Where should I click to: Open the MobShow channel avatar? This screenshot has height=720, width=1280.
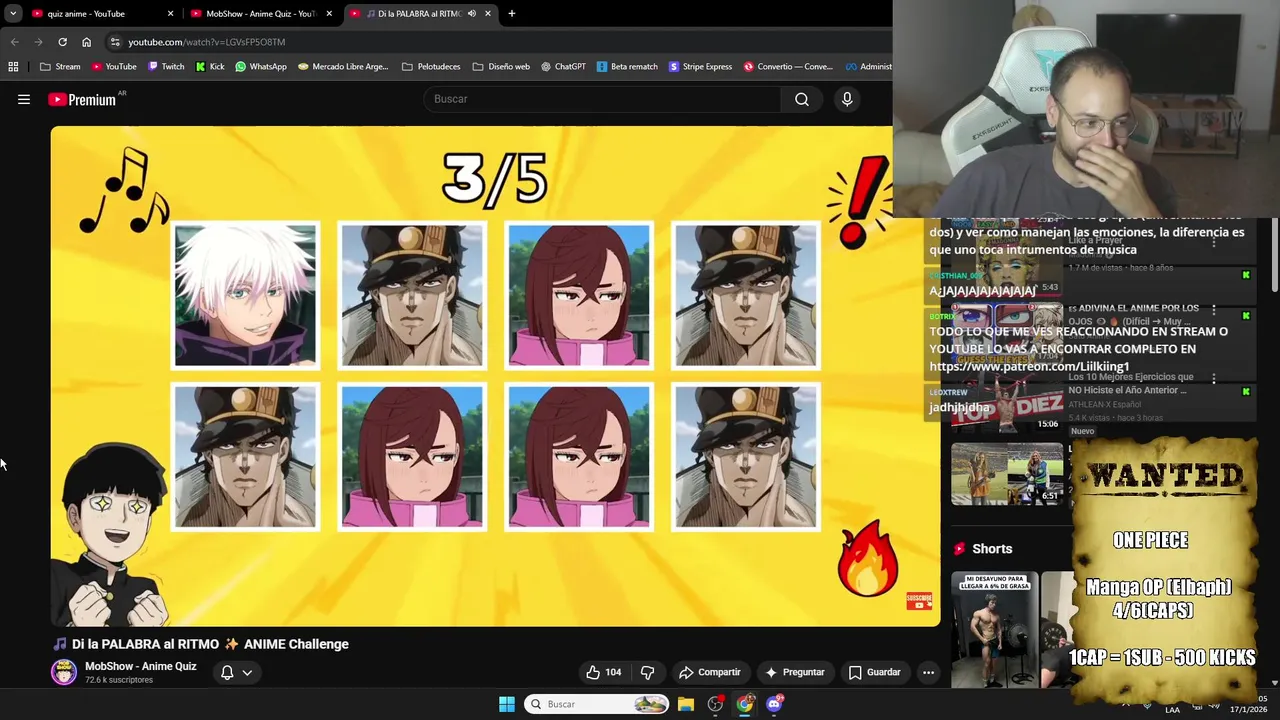tap(64, 672)
